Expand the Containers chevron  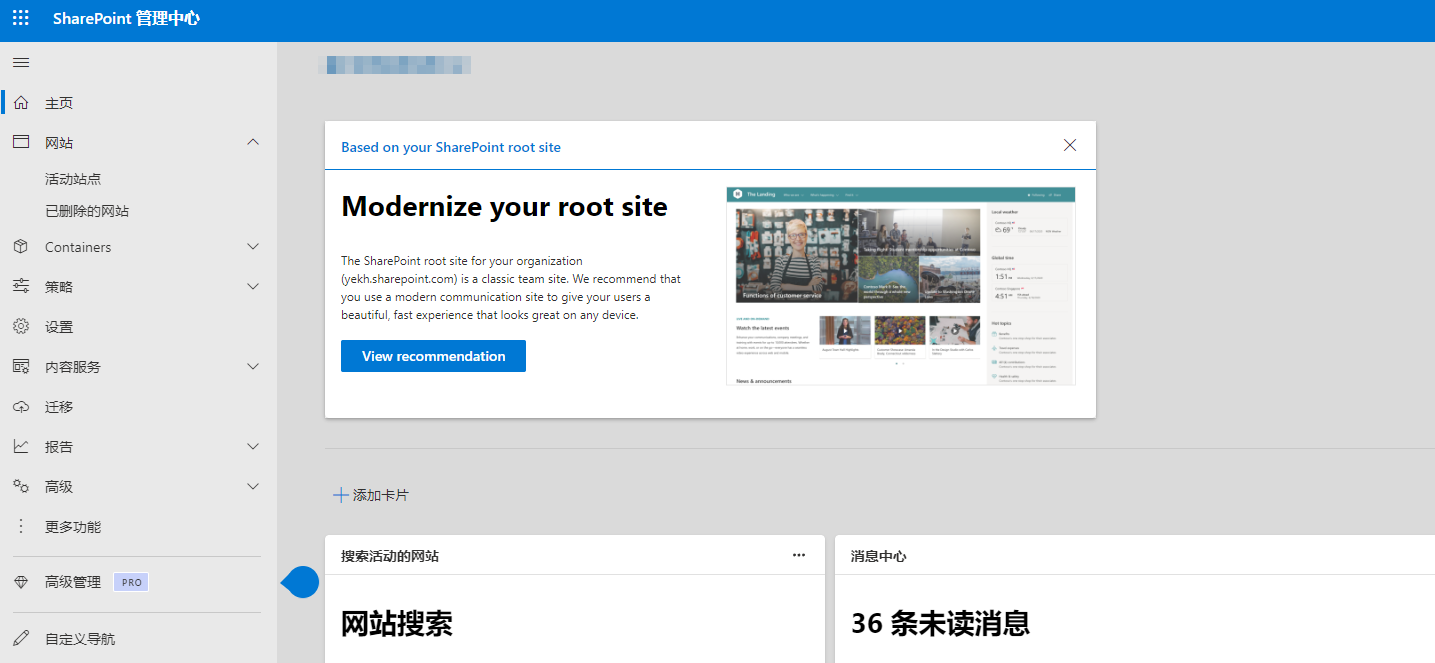pyautogui.click(x=253, y=247)
